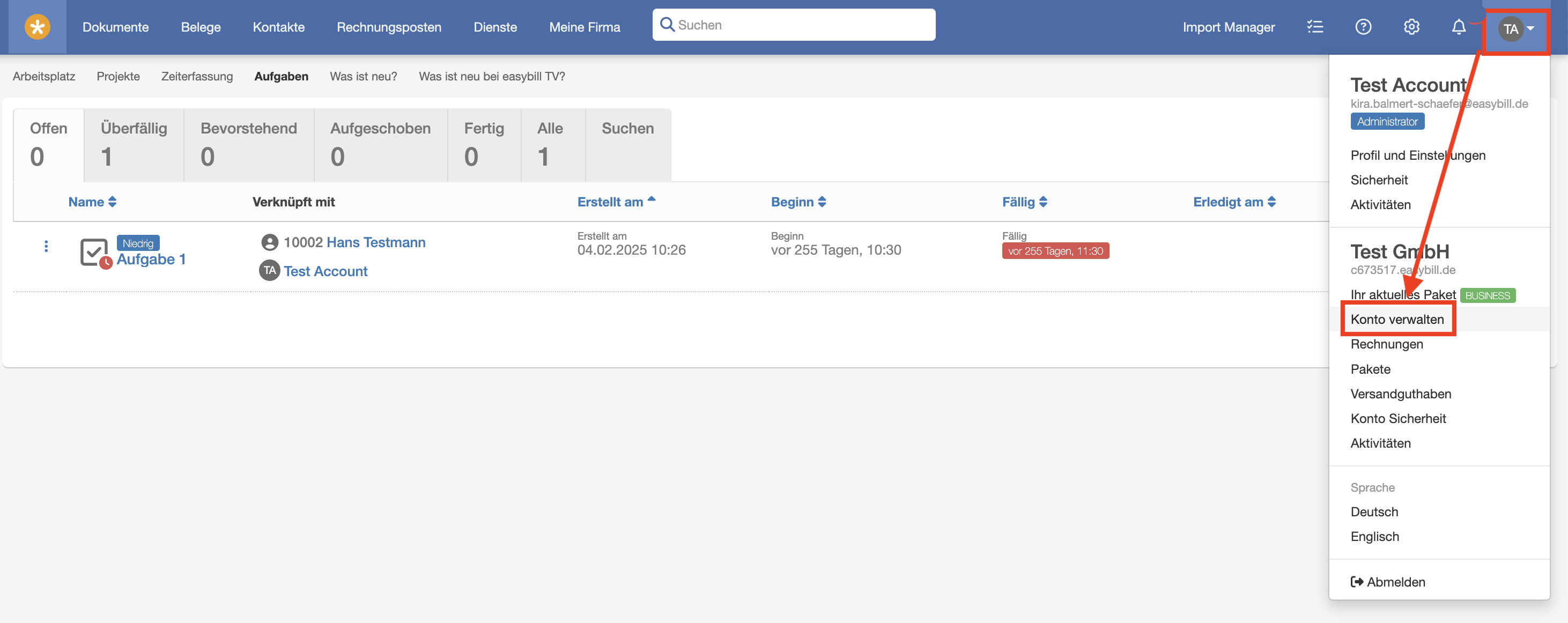Click the easybill asterisk logo
The width and height of the screenshot is (1568, 623).
click(x=37, y=27)
